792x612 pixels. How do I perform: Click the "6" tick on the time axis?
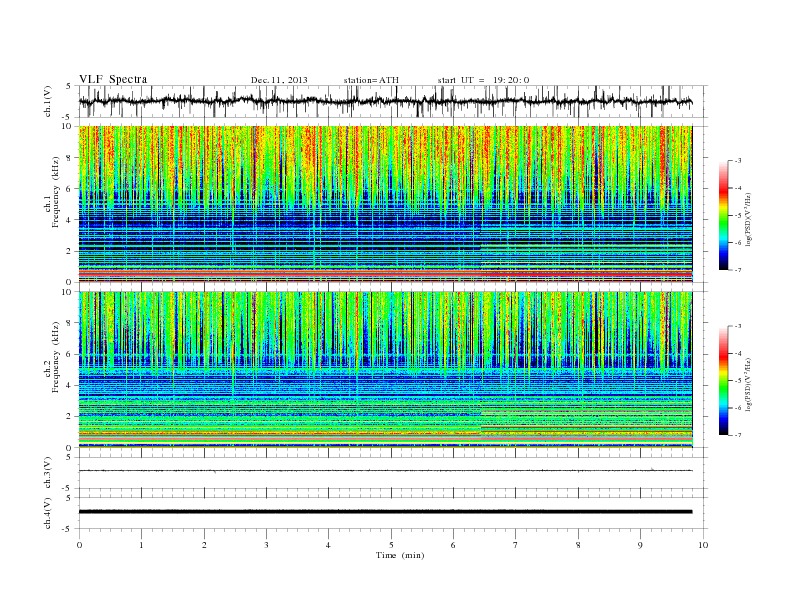pyautogui.click(x=453, y=545)
